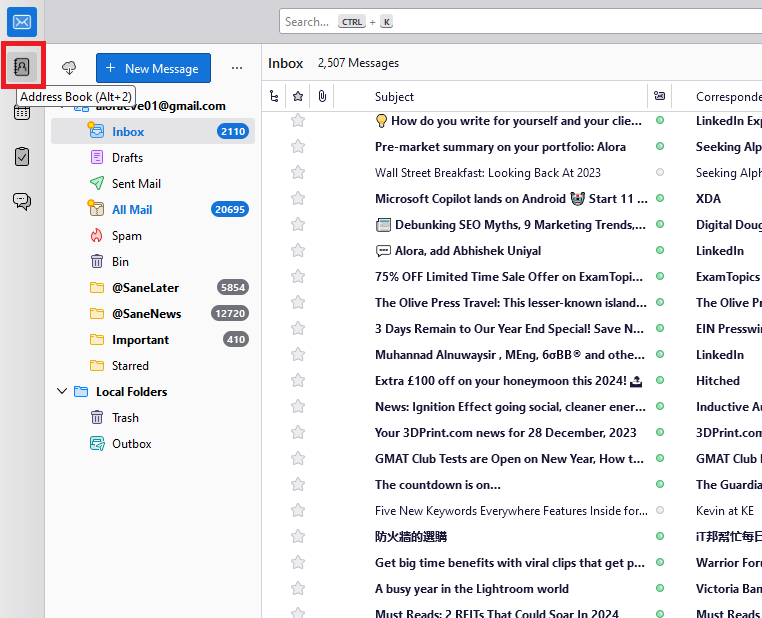Click into the Search field

point(520,22)
